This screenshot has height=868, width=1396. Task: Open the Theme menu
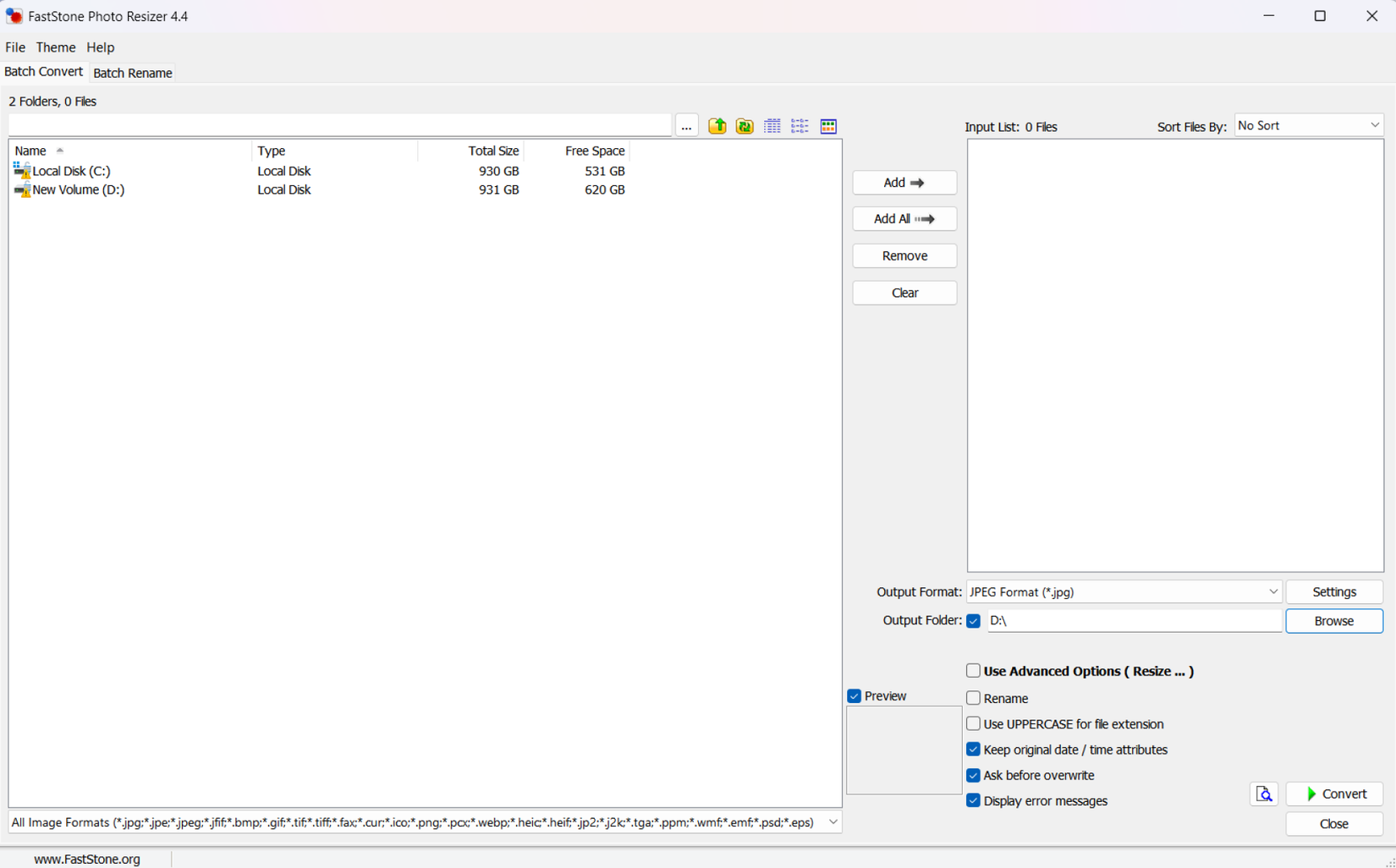click(55, 47)
